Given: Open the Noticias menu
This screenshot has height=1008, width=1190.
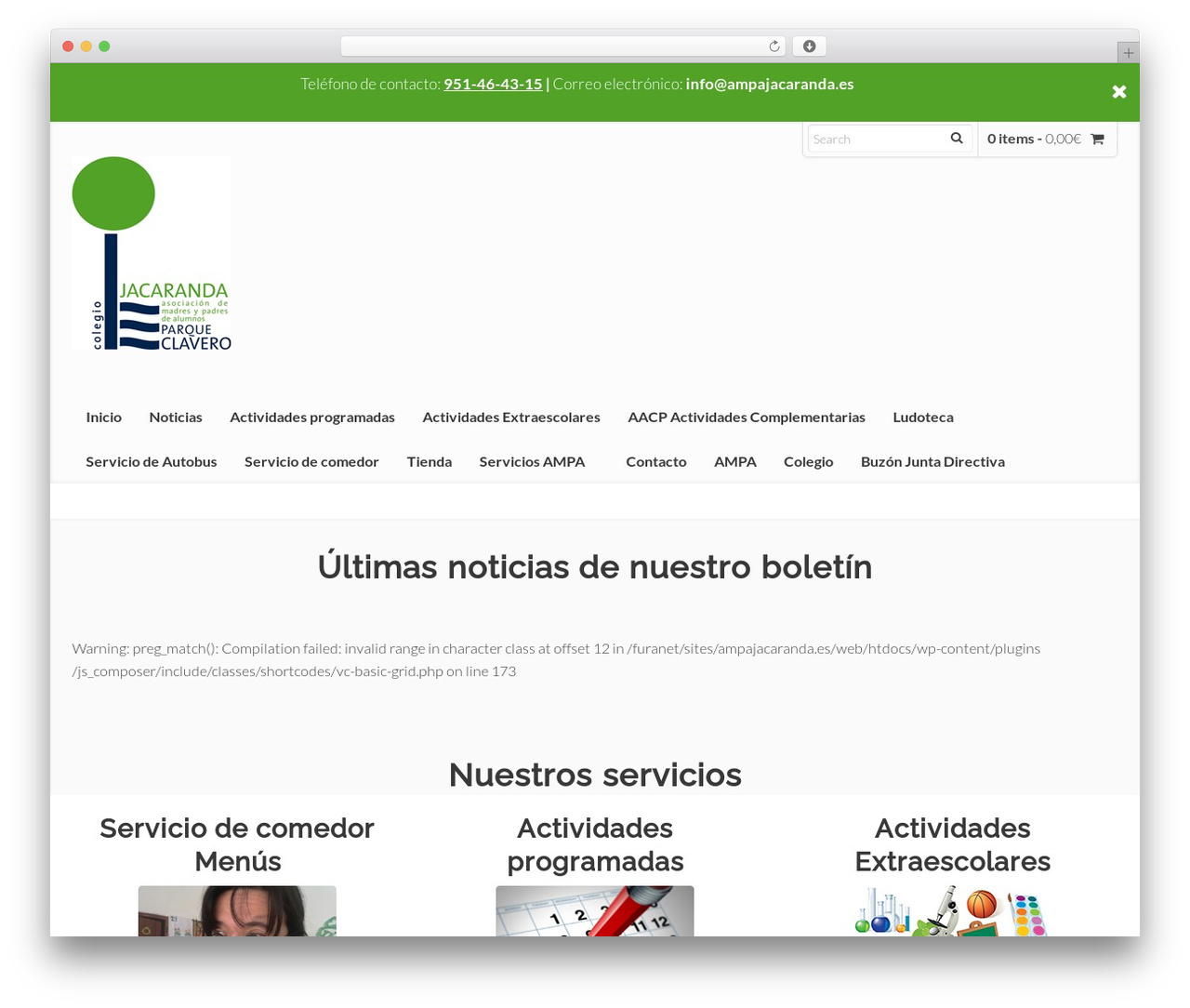Looking at the screenshot, I should pyautogui.click(x=176, y=418).
